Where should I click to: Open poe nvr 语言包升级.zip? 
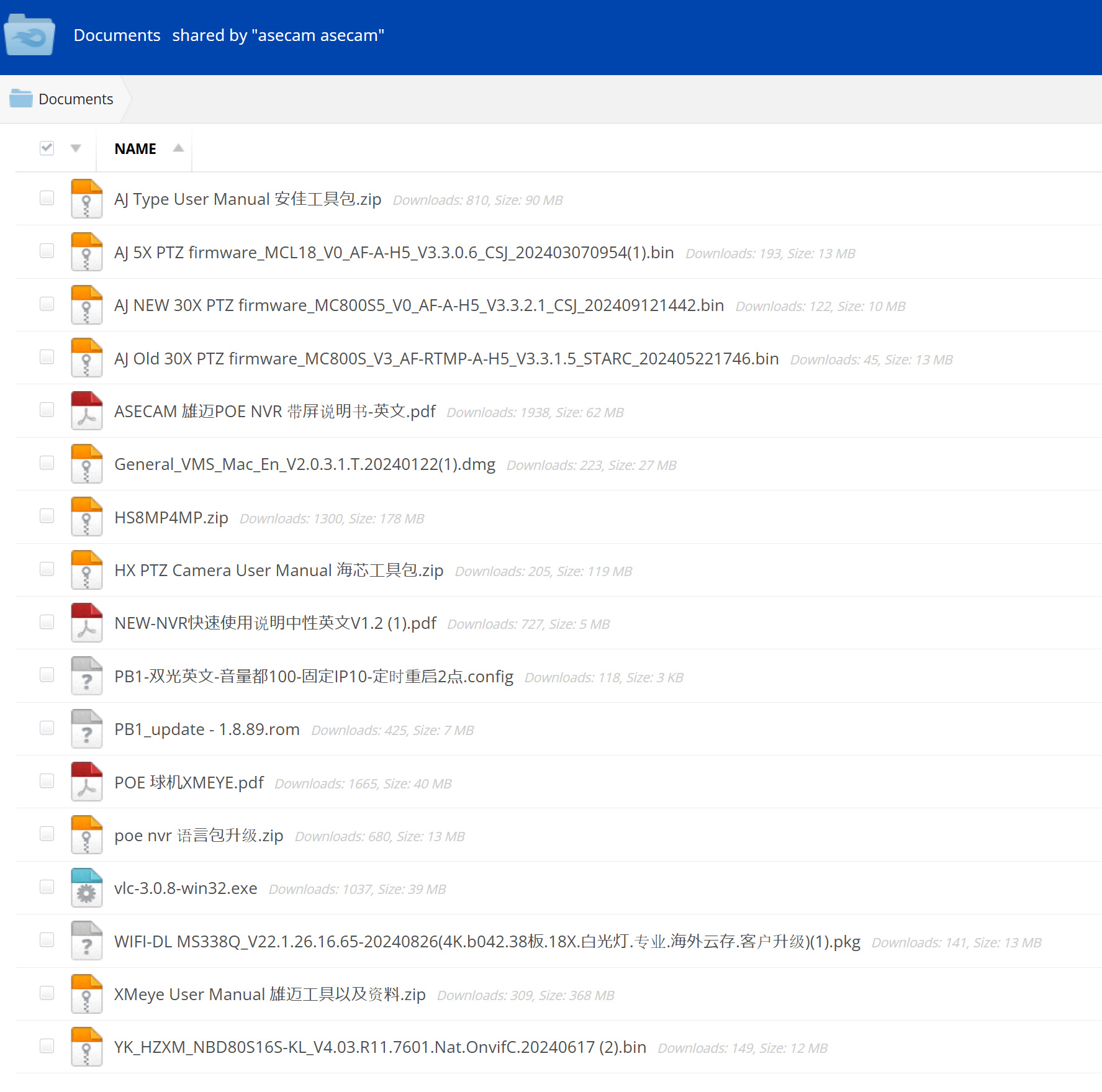(199, 836)
